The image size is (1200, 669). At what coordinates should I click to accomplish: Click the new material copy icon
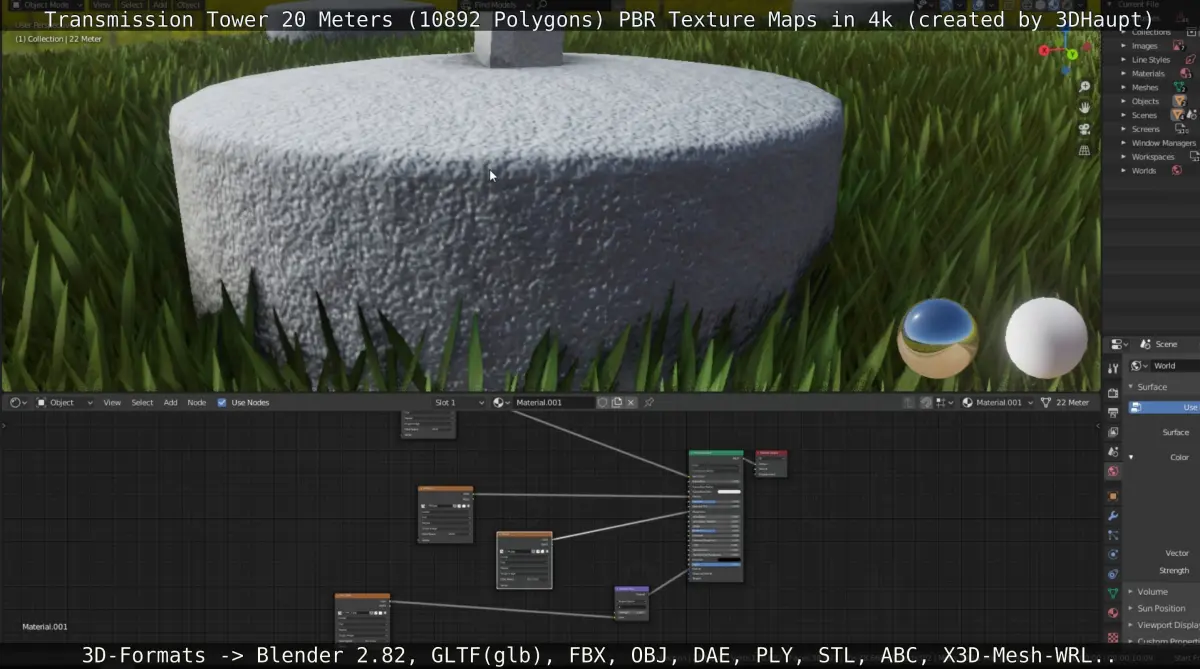click(617, 402)
